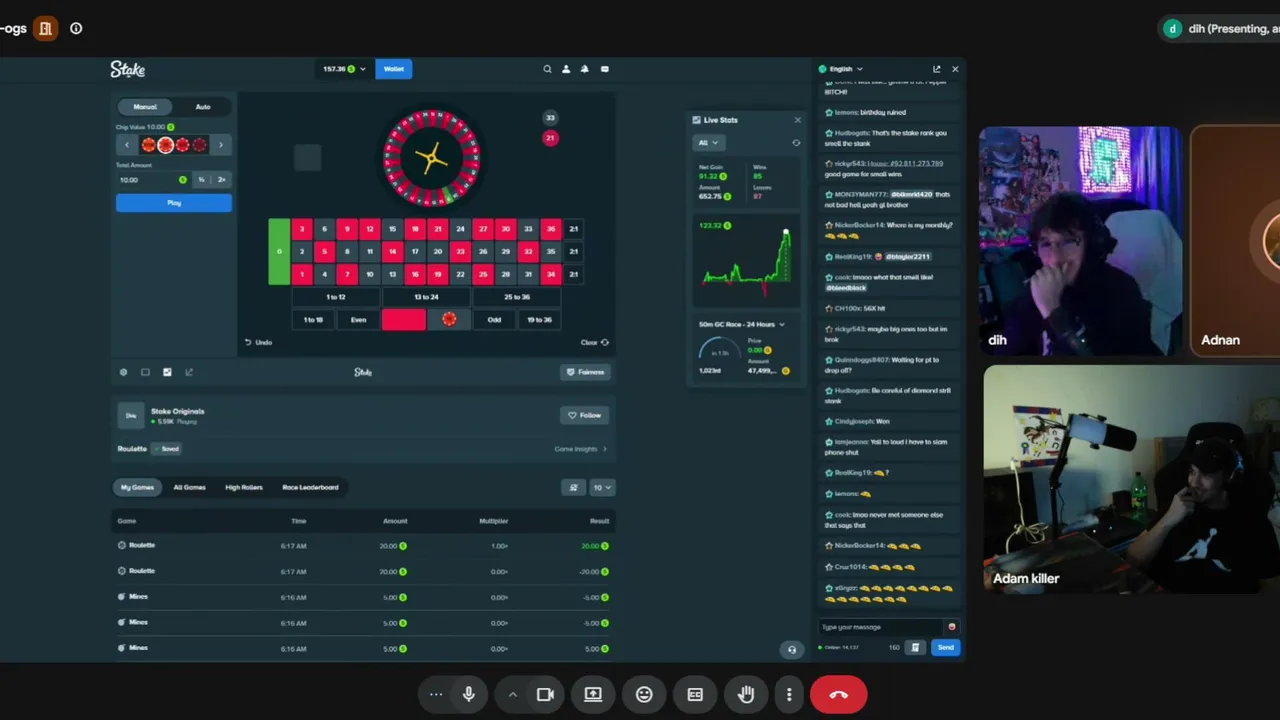Toggle the live stats chart icon
This screenshot has height=720, width=1280.
tap(167, 372)
